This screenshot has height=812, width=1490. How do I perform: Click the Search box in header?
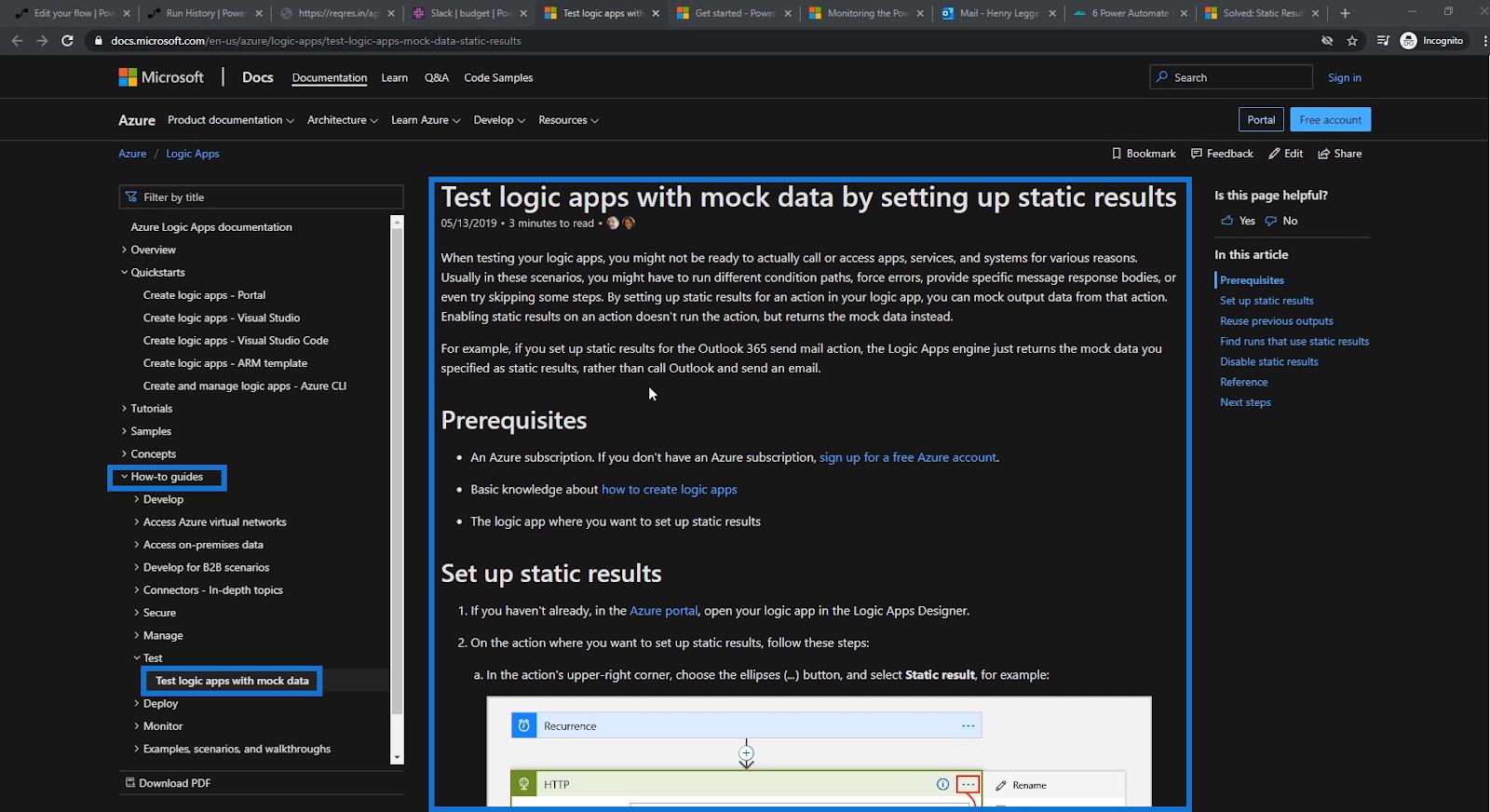1231,77
